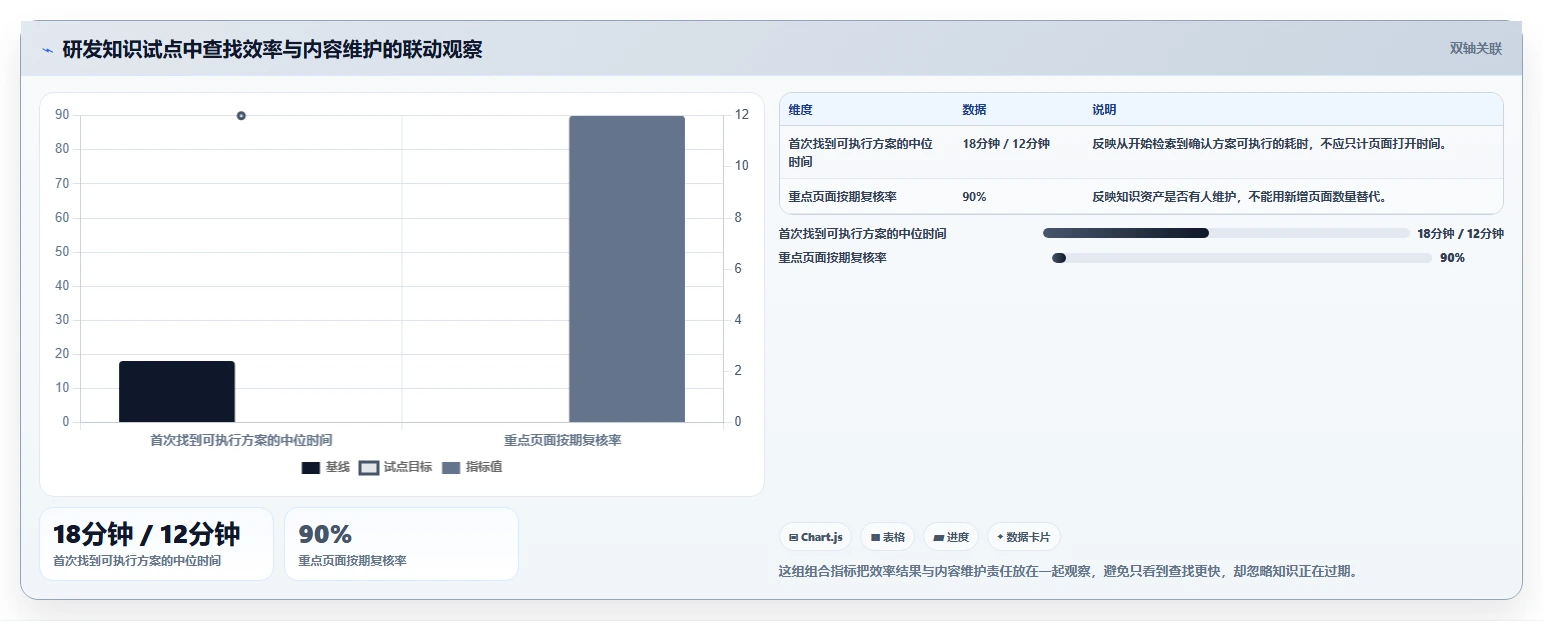Image resolution: width=1543 pixels, height=621 pixels.
Task: Click x-axis label 首次找到可执行方案的中位时间
Action: pos(241,440)
